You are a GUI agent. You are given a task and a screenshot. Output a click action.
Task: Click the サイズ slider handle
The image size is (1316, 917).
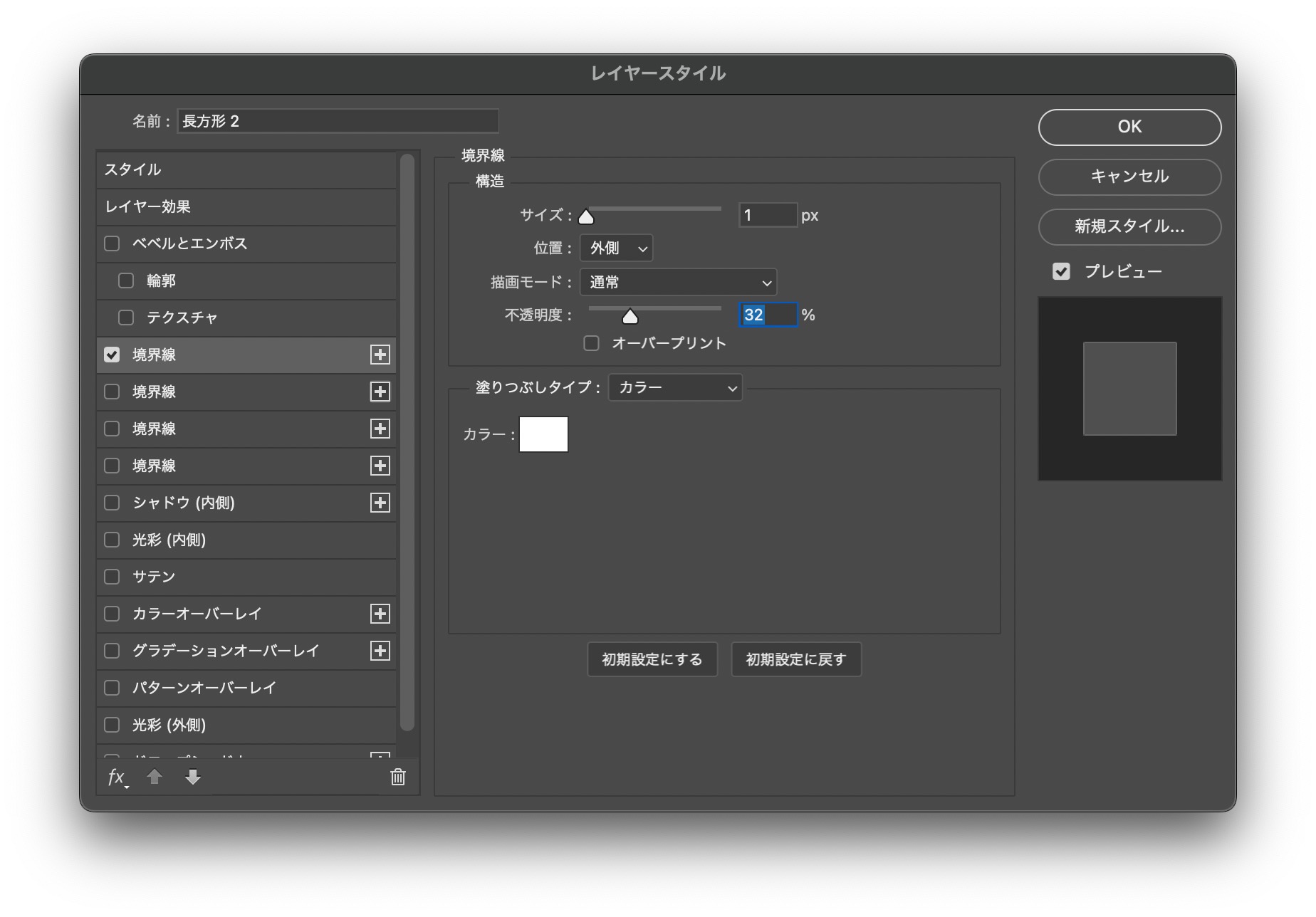pos(586,216)
